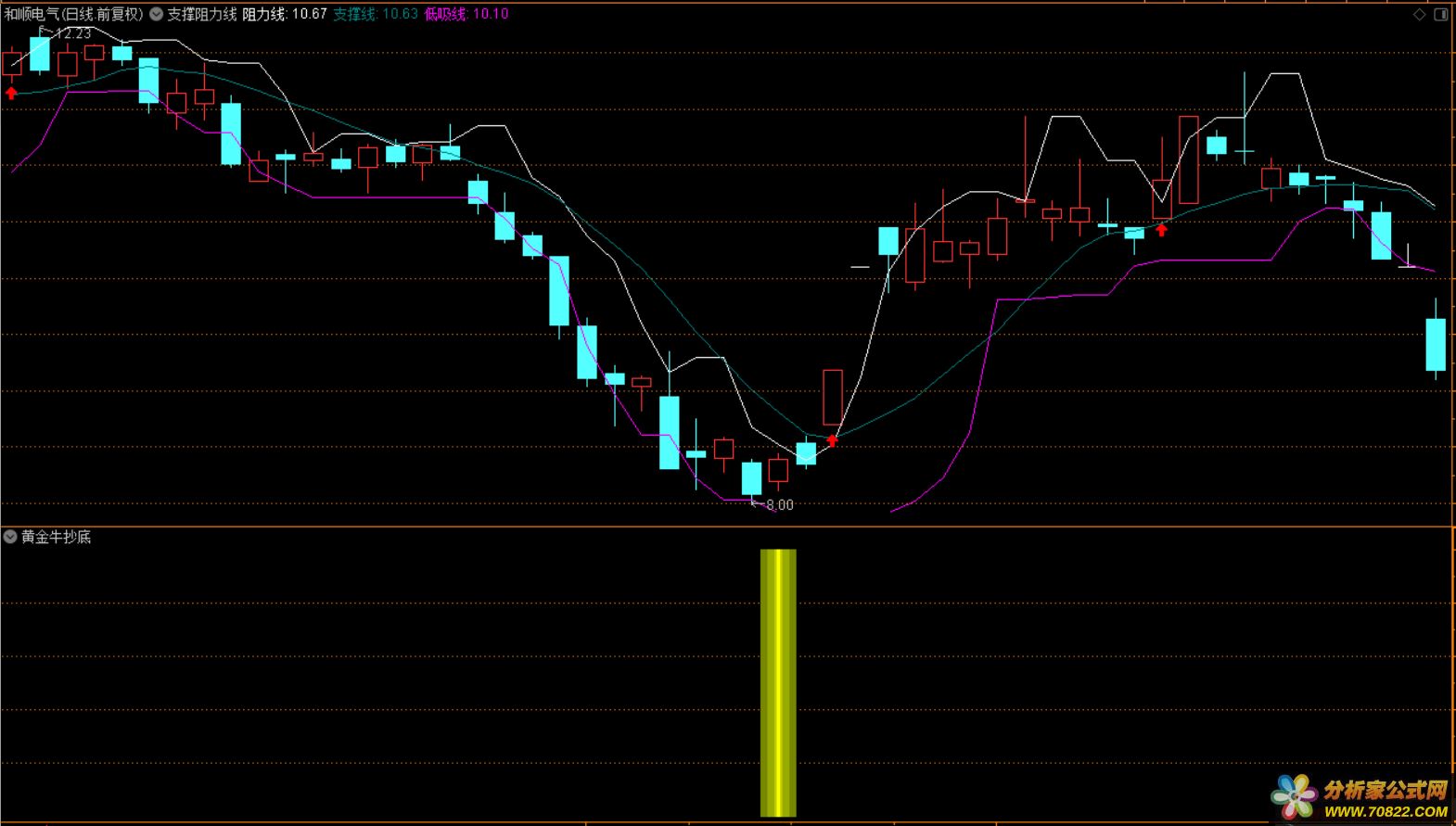Click the red buy arrow at chart's far left
This screenshot has width=1456, height=826.
pos(11,93)
